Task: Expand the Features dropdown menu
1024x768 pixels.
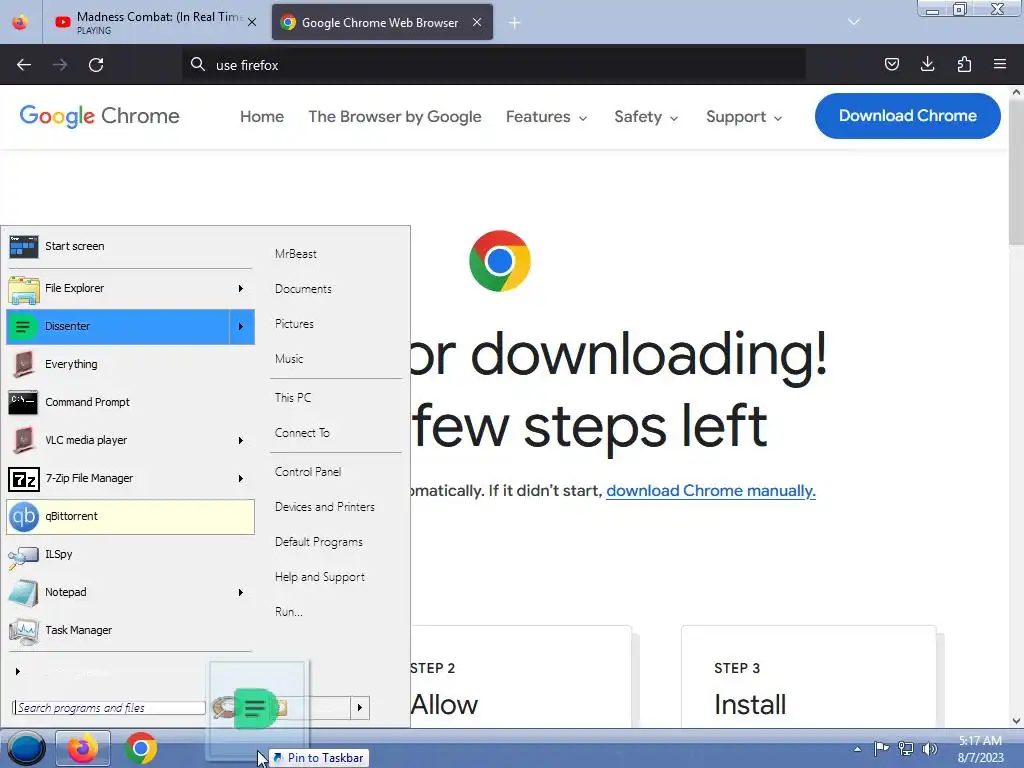Action: click(547, 116)
